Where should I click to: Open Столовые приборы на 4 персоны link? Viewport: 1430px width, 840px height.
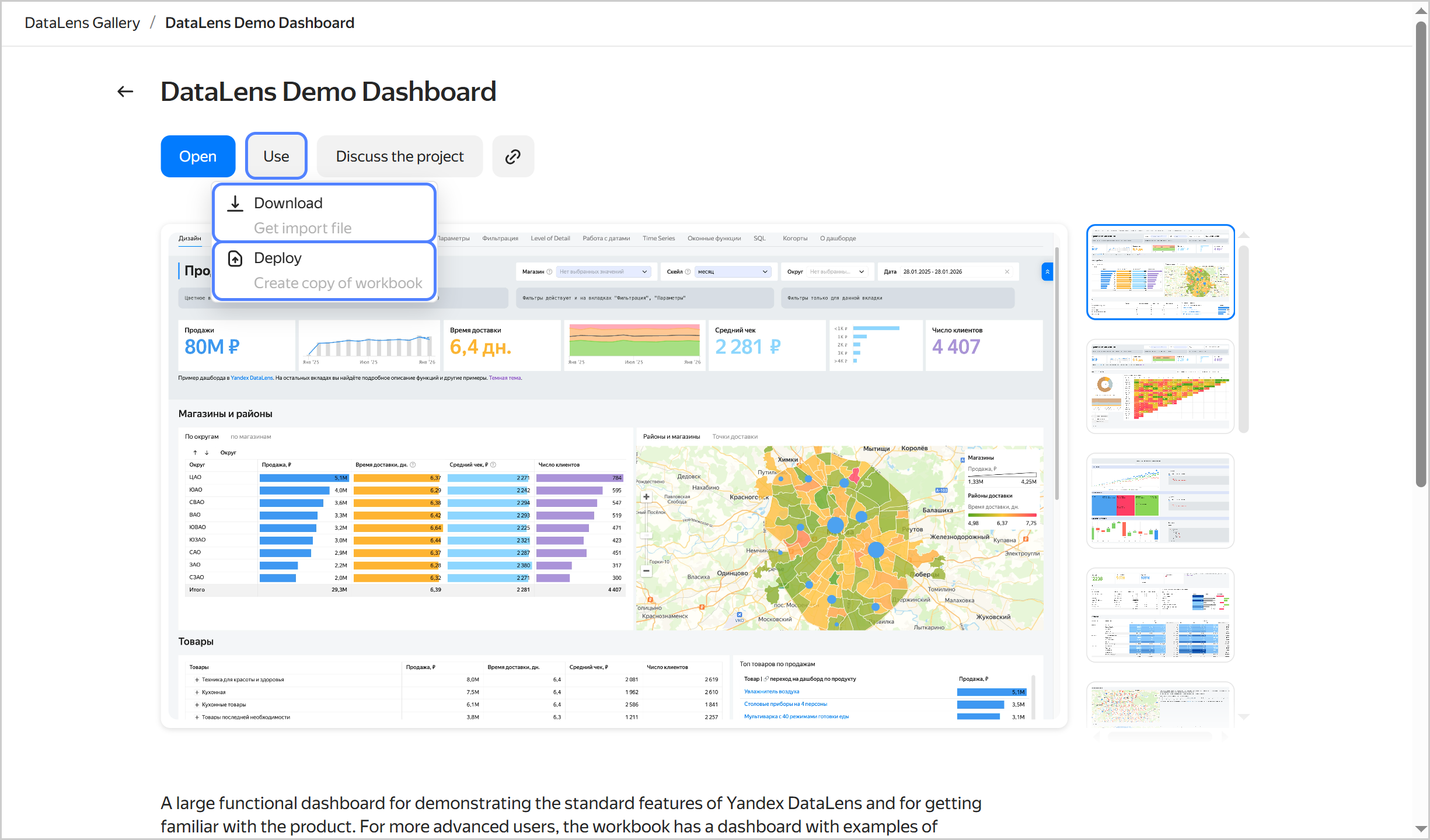point(786,704)
